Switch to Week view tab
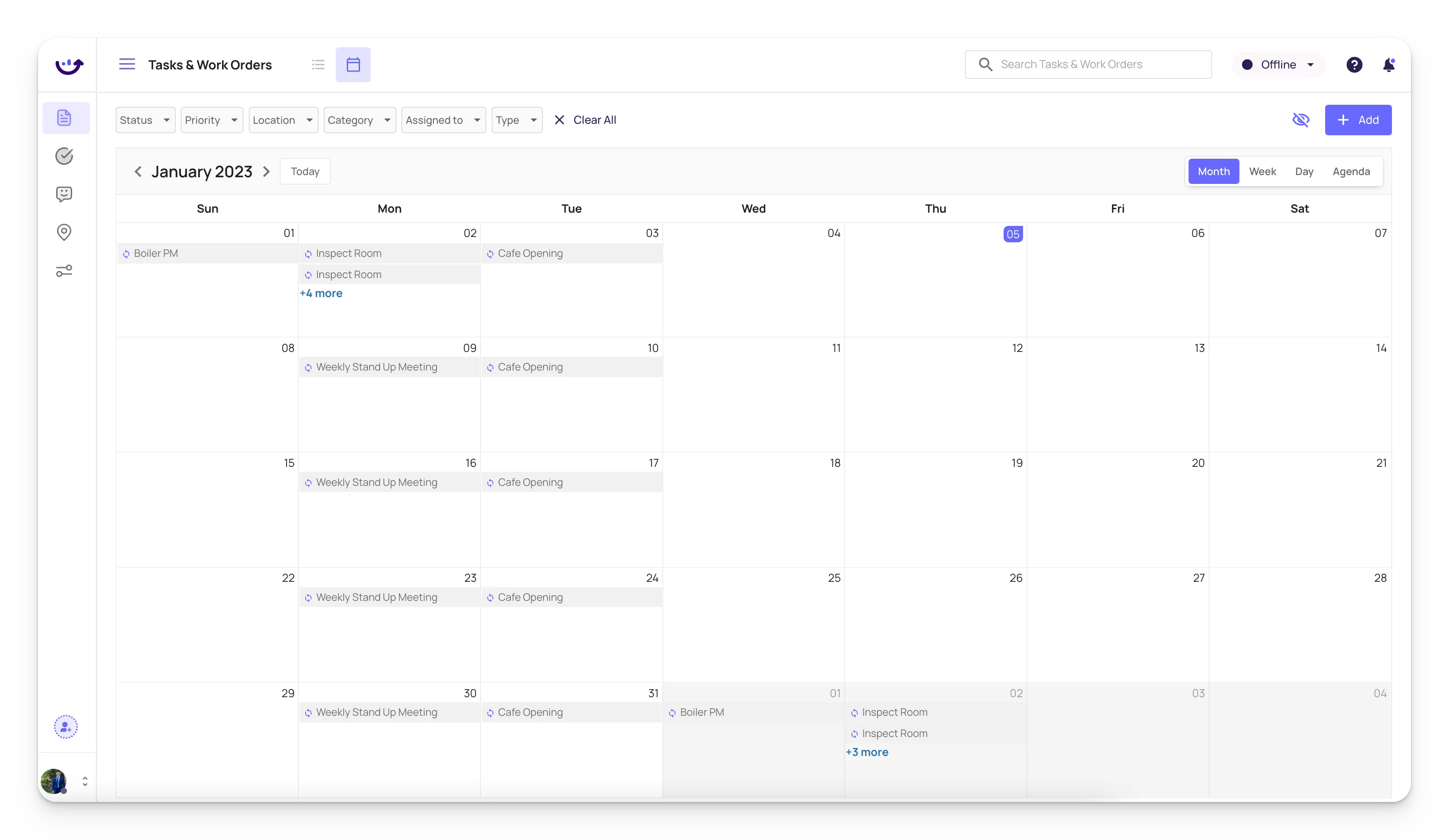This screenshot has width=1449, height=840. 1262,171
